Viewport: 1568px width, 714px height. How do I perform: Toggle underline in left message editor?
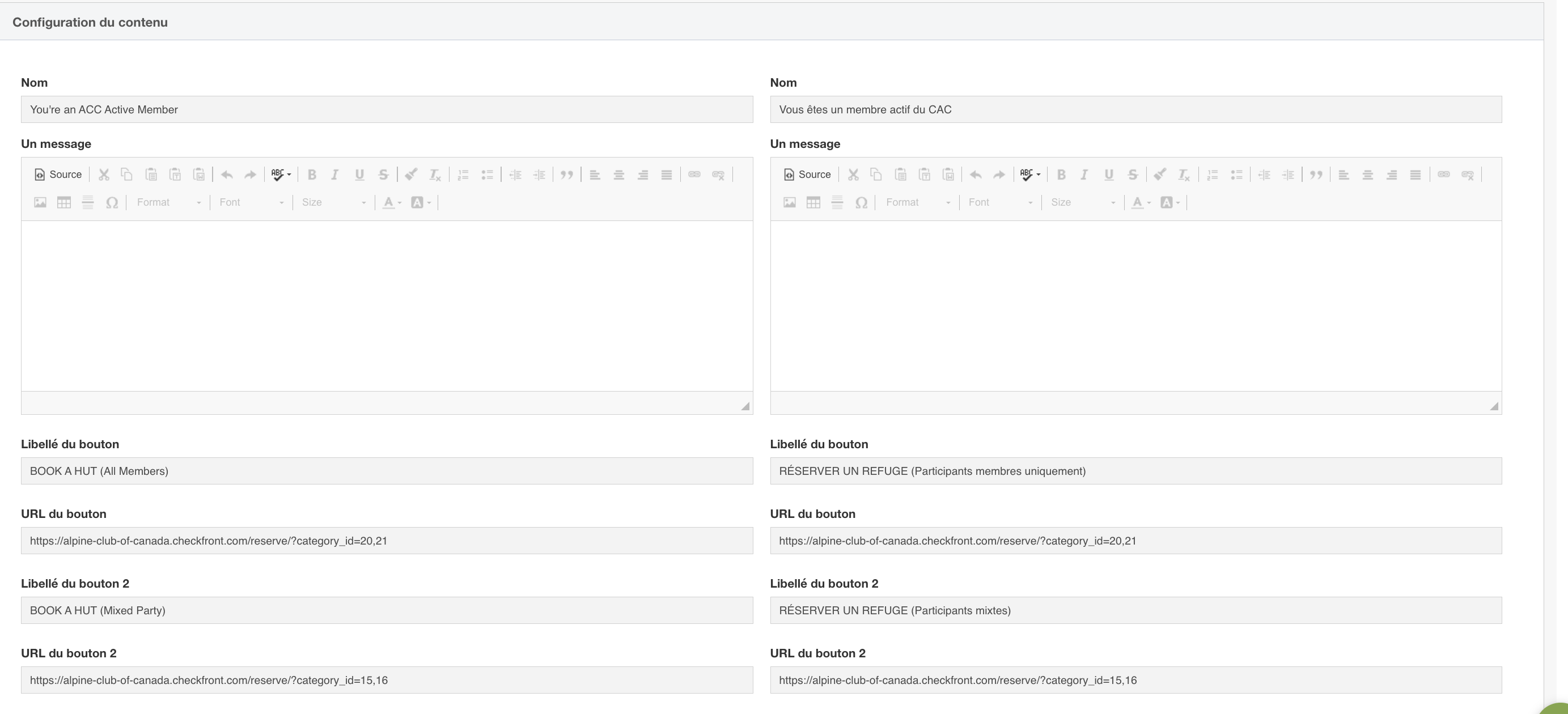(359, 175)
